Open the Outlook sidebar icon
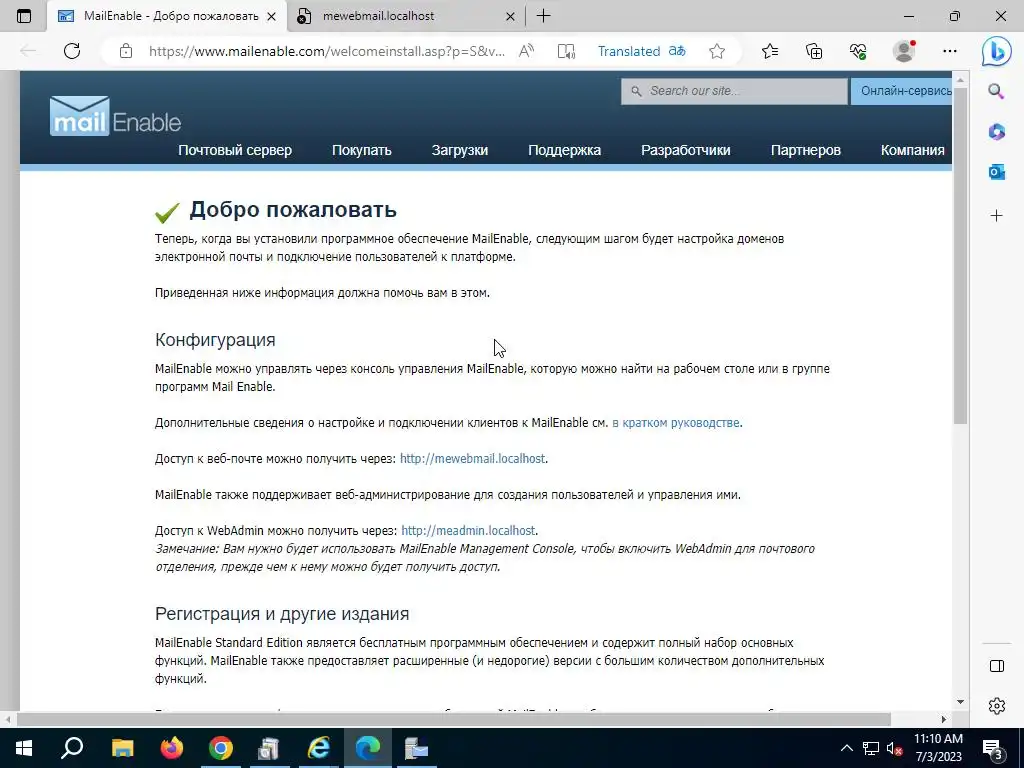This screenshot has width=1024, height=768. 996,172
